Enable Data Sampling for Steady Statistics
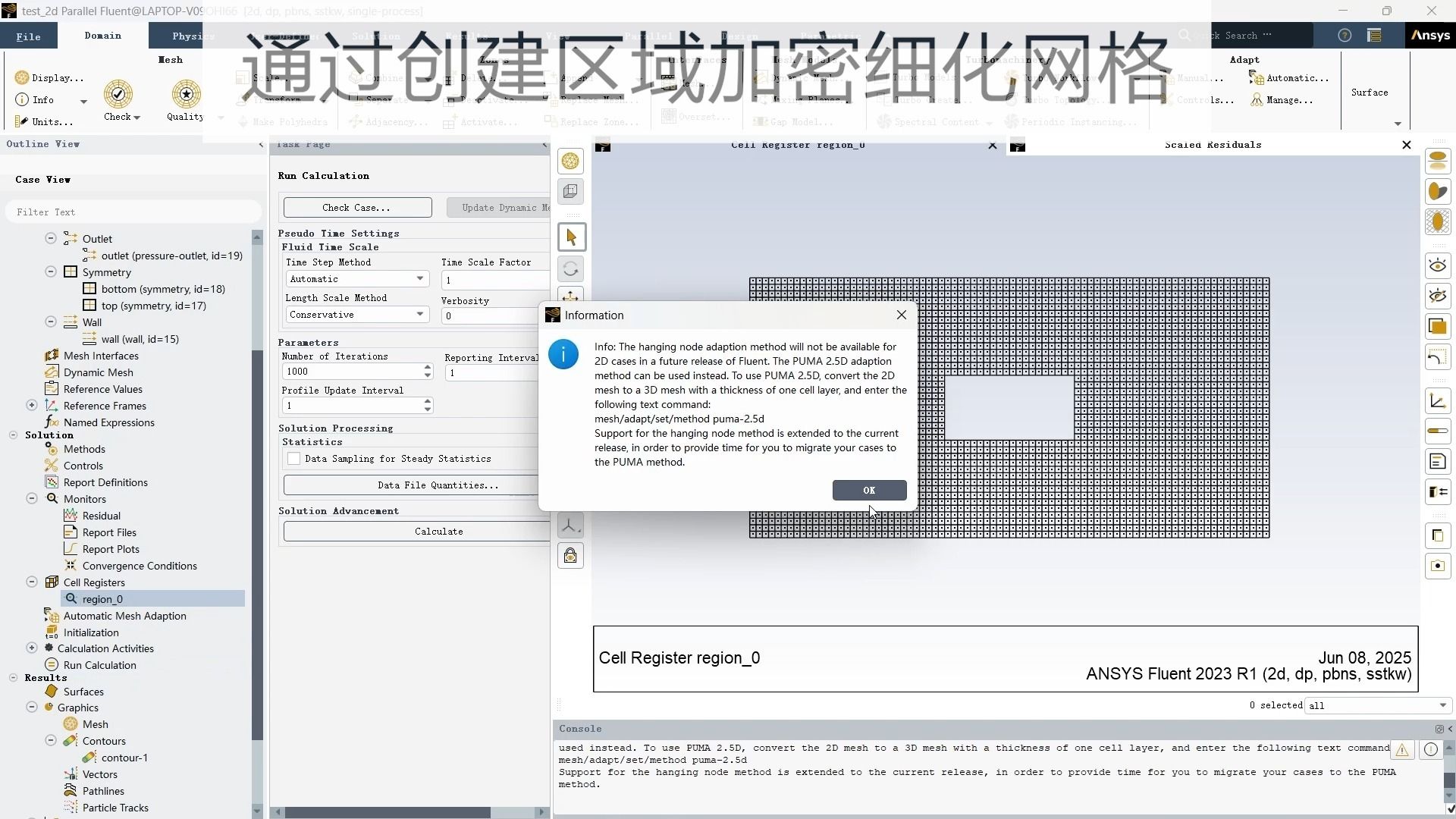Screen dimensions: 1456x819 (293, 459)
